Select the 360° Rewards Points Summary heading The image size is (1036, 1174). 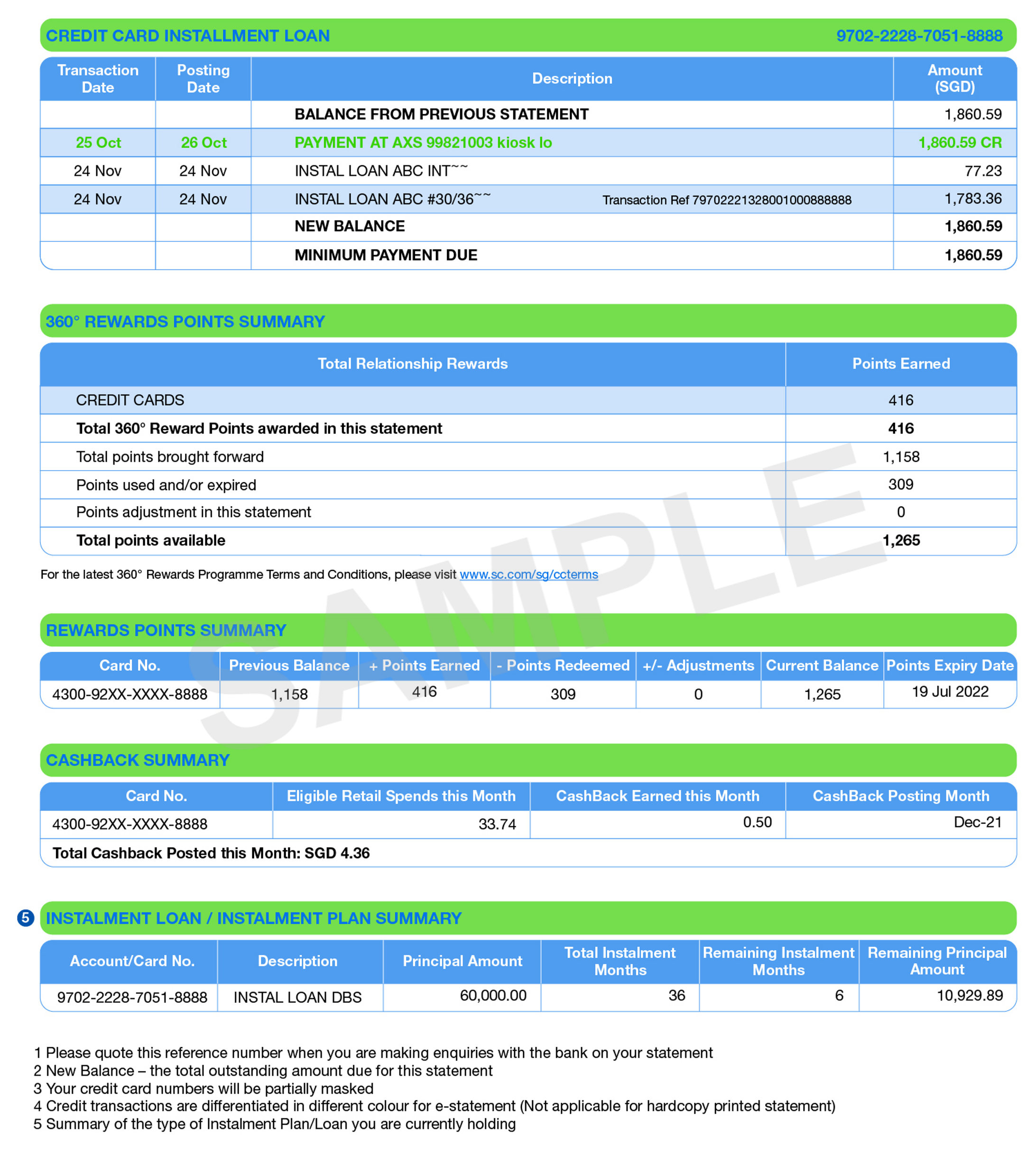(185, 322)
